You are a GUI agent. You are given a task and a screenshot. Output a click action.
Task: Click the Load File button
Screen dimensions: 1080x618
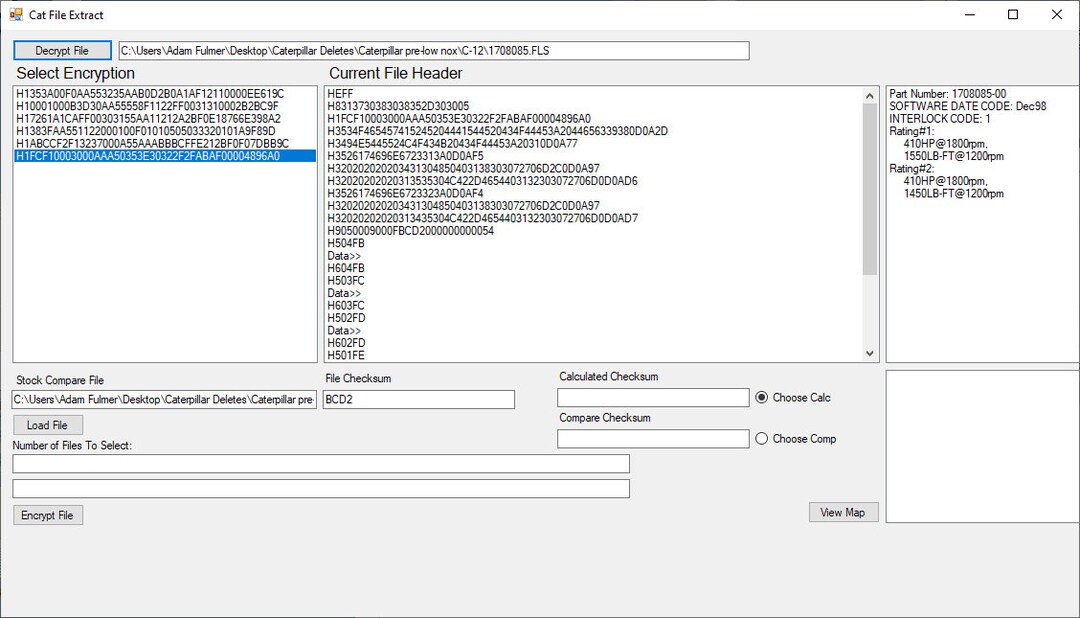(x=47, y=424)
